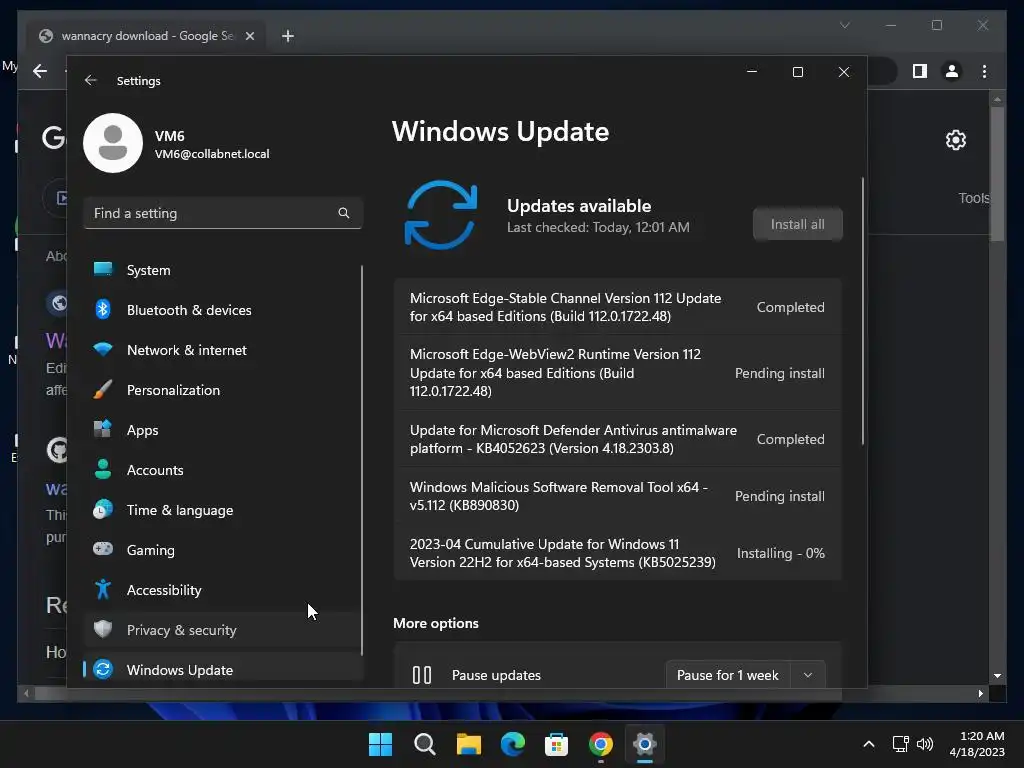
Task: Launch Microsoft Edge from taskbar
Action: click(513, 744)
